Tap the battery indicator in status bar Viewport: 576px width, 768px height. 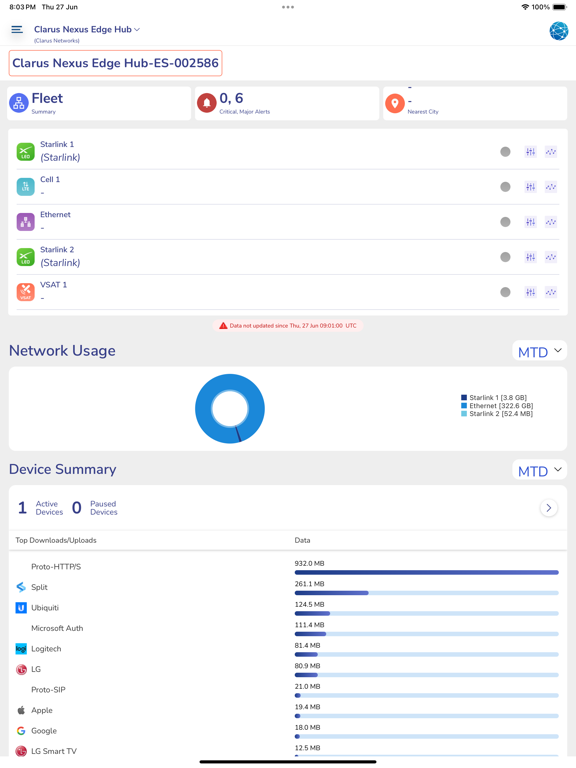559,7
